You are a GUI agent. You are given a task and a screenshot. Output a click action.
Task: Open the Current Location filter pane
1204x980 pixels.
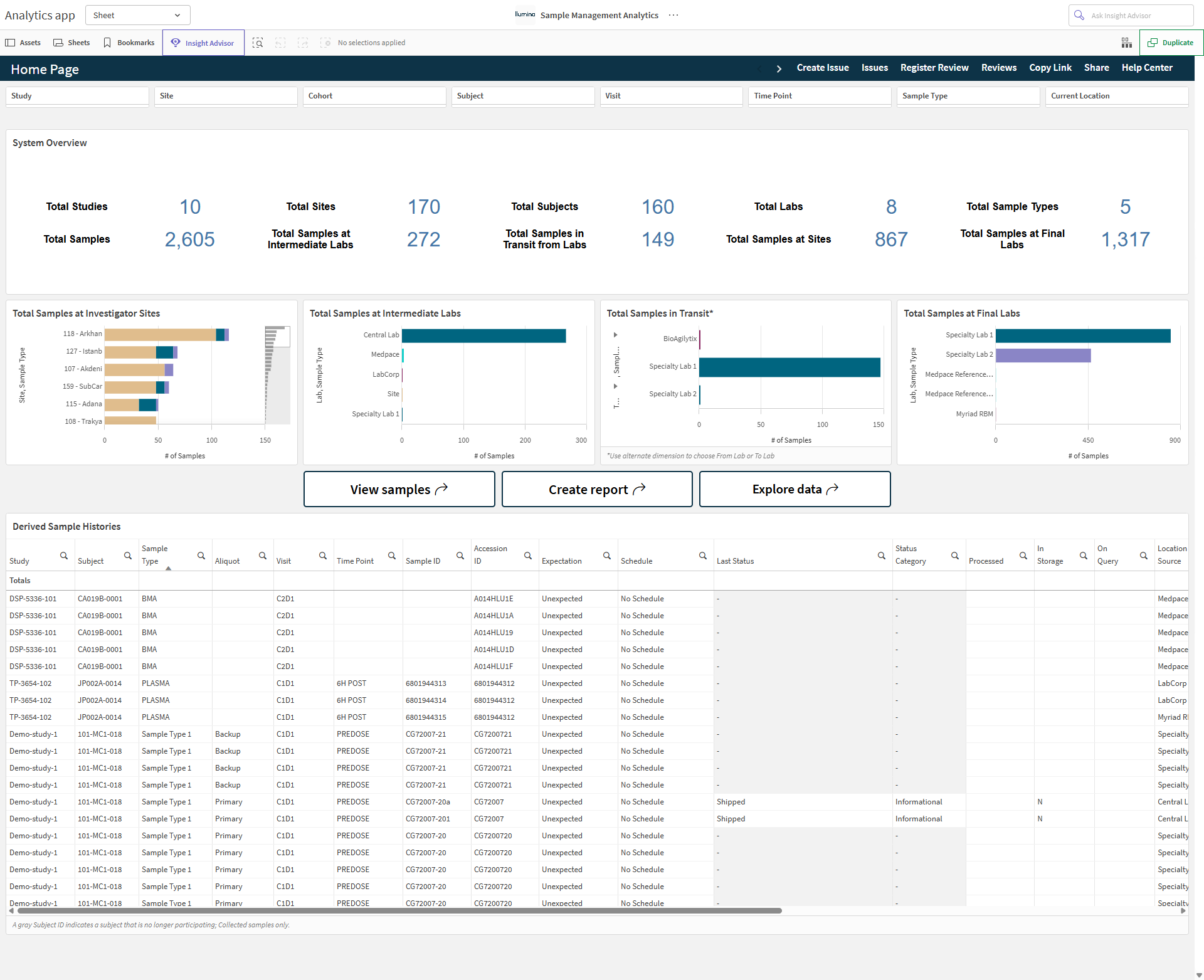point(1117,96)
